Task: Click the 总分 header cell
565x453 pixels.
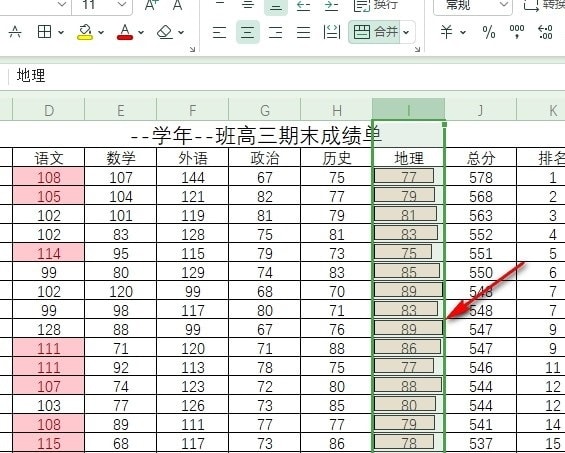Action: 481,158
